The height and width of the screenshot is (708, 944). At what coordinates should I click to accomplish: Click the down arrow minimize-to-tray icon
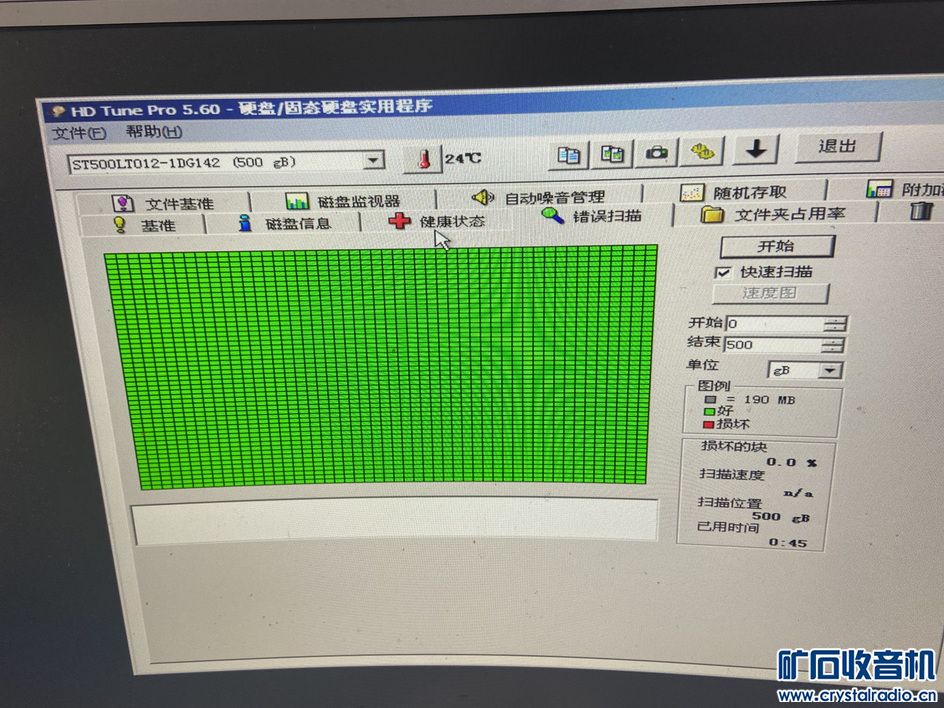[756, 149]
